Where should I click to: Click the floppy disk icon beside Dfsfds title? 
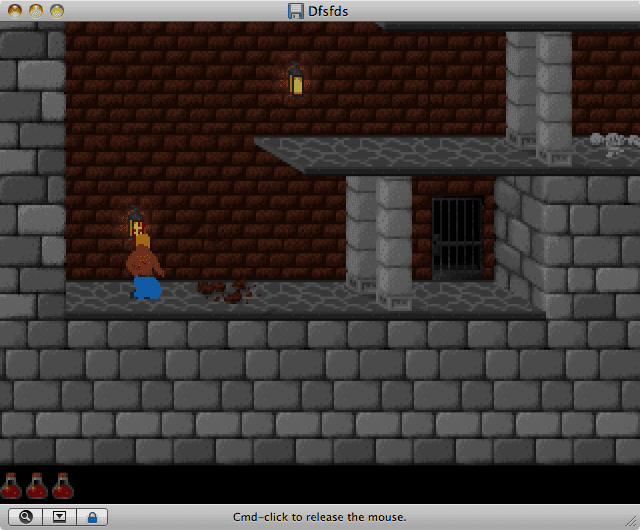pyautogui.click(x=296, y=11)
